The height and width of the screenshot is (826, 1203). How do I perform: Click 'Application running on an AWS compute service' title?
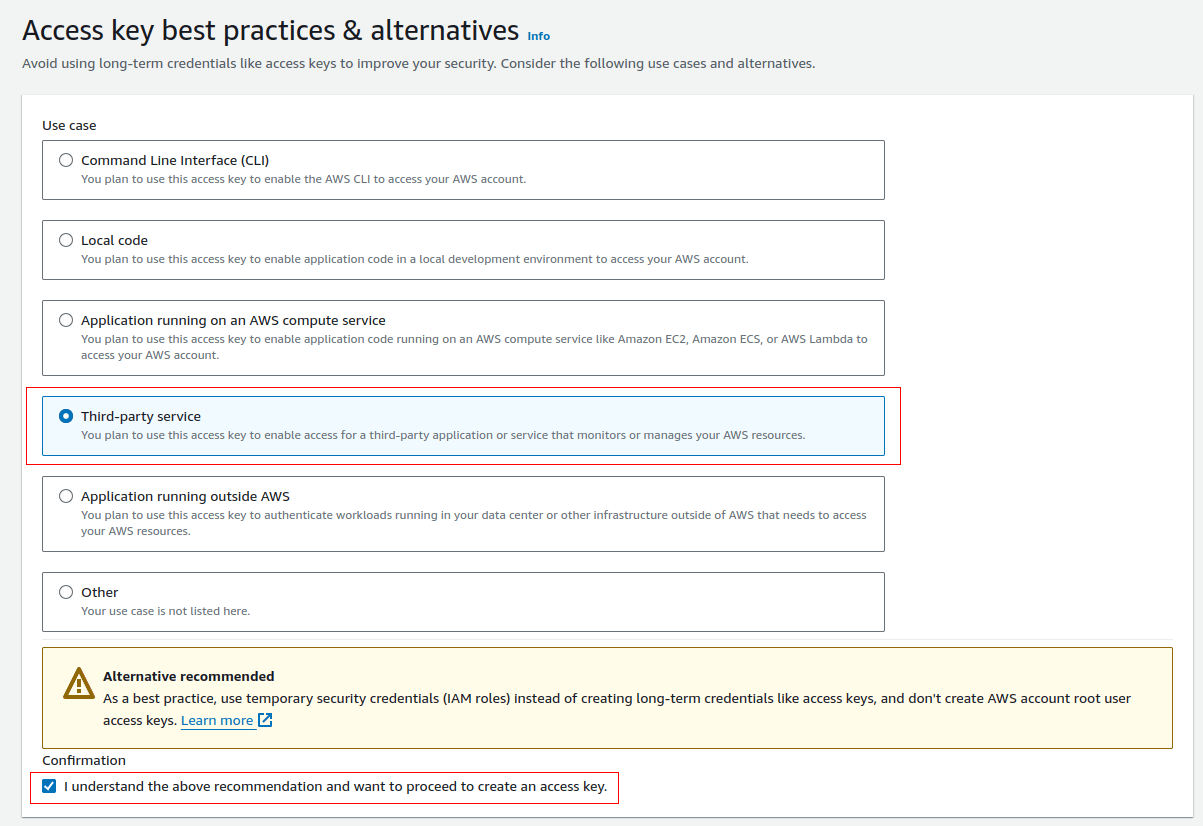[233, 320]
